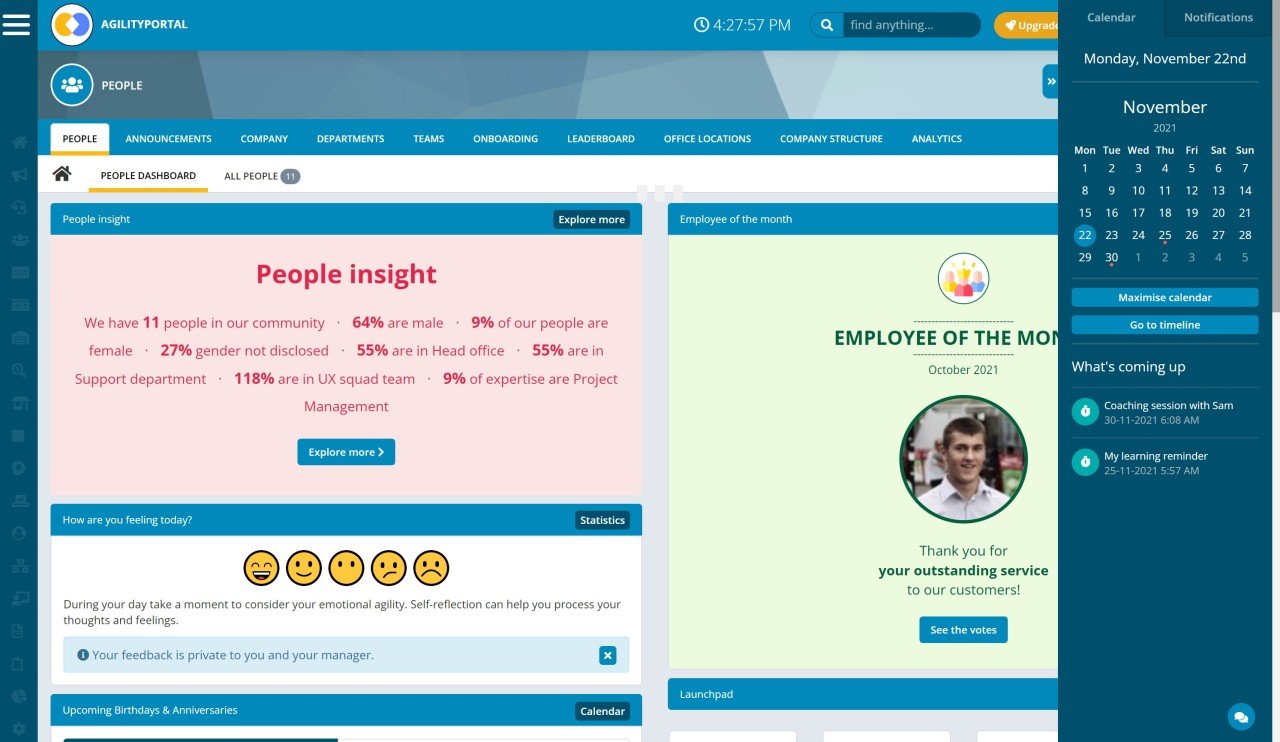Open the chat bubble in the bottom-right corner
This screenshot has height=742, width=1280.
pyautogui.click(x=1240, y=717)
